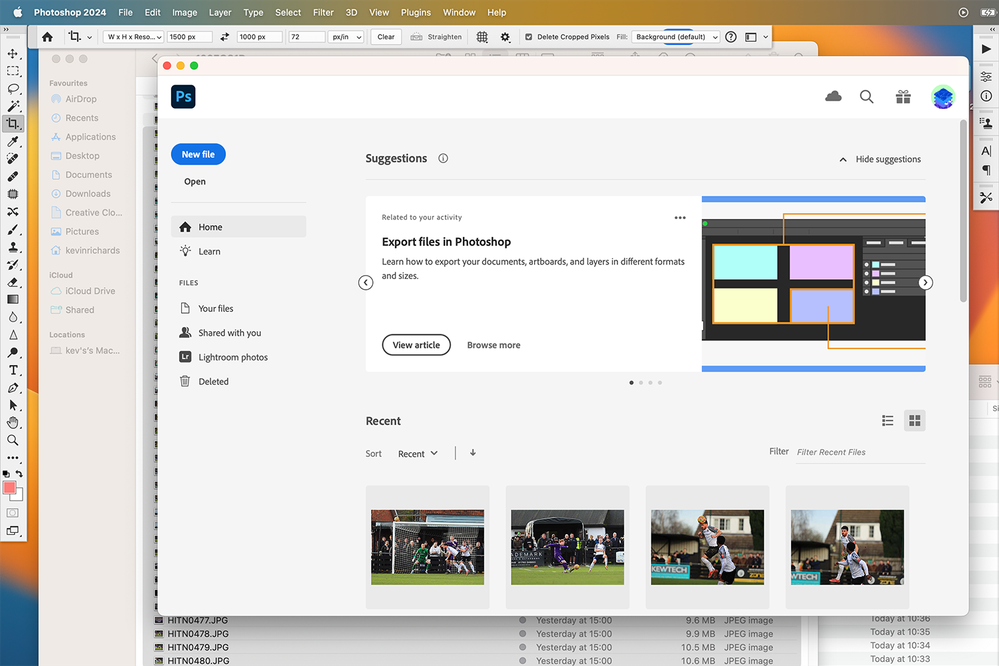Select the Move tool
Viewport: 999px width, 666px height.
tap(13, 52)
